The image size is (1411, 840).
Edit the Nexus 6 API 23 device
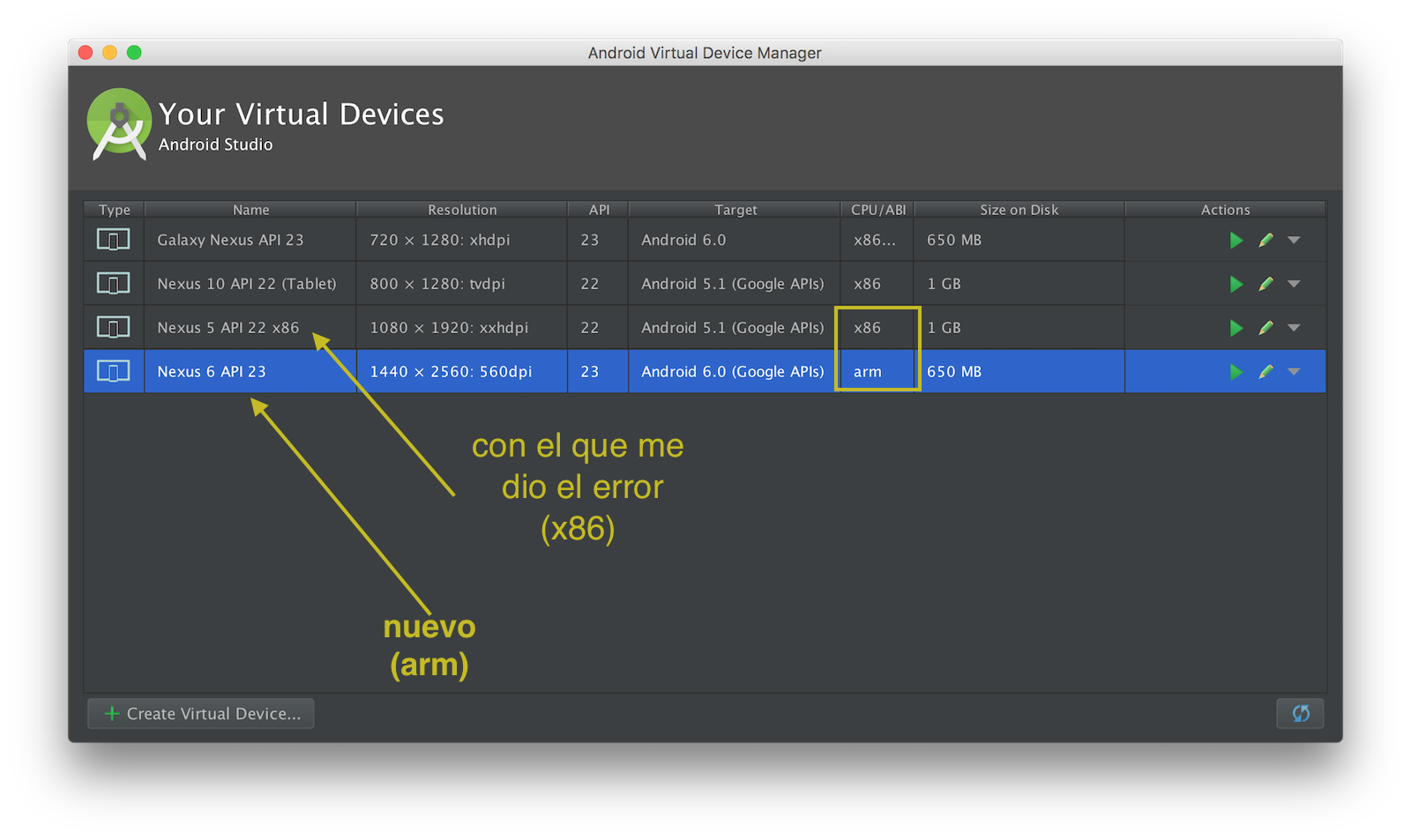pos(1265,372)
